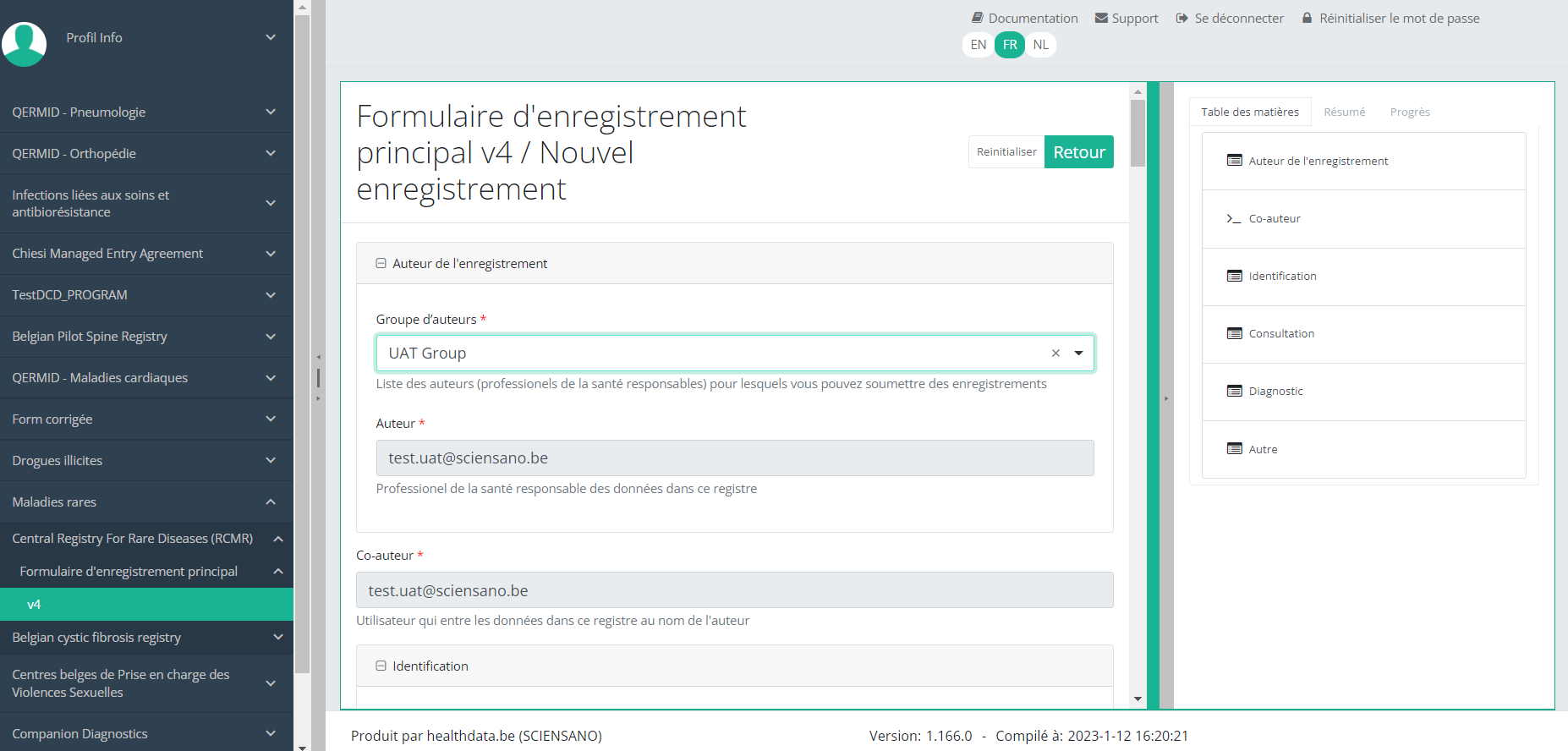
Task: Click the Diagnostic form icon in contents
Action: pos(1234,391)
